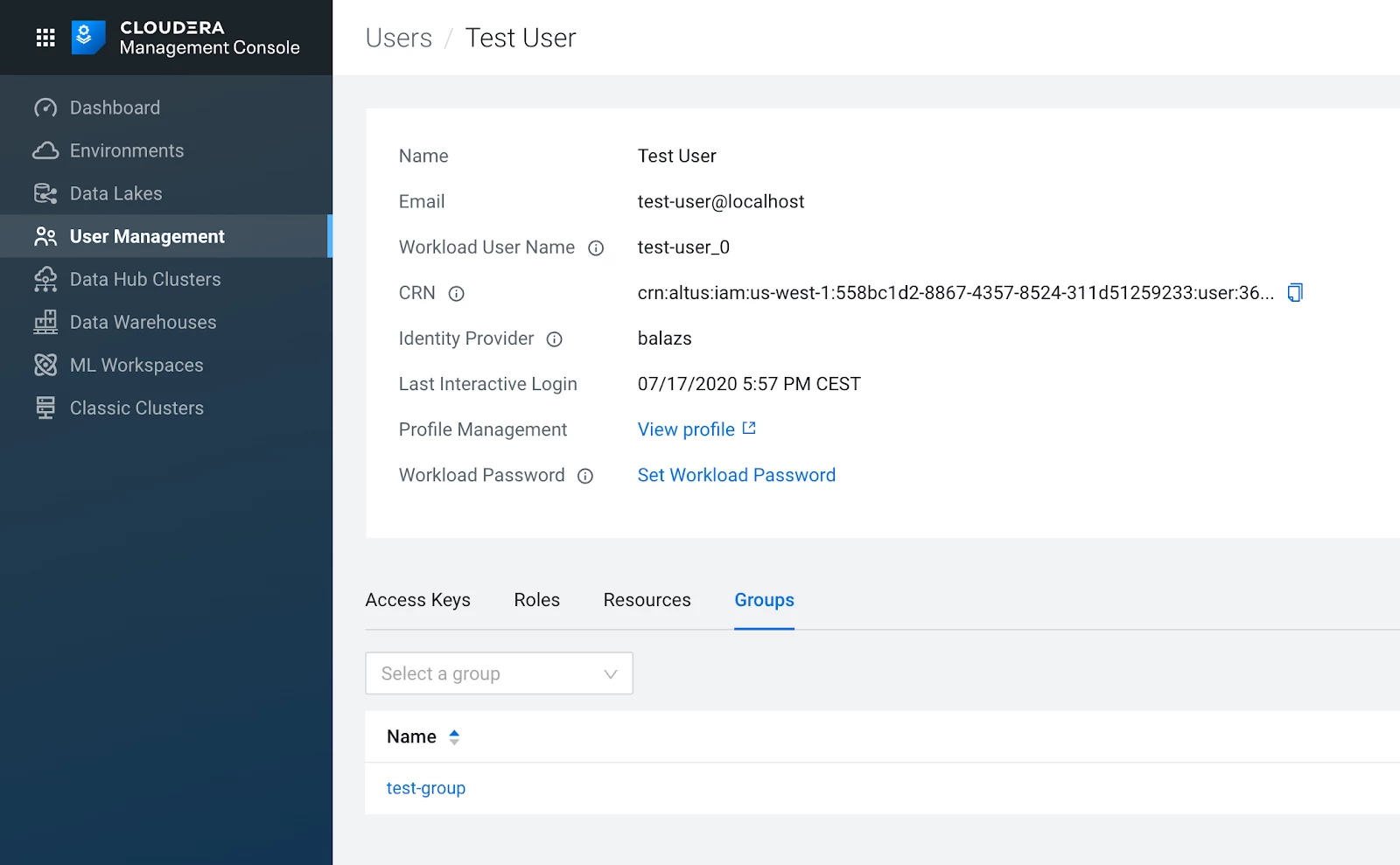
Task: Show info for Workload User Name
Action: (x=596, y=248)
